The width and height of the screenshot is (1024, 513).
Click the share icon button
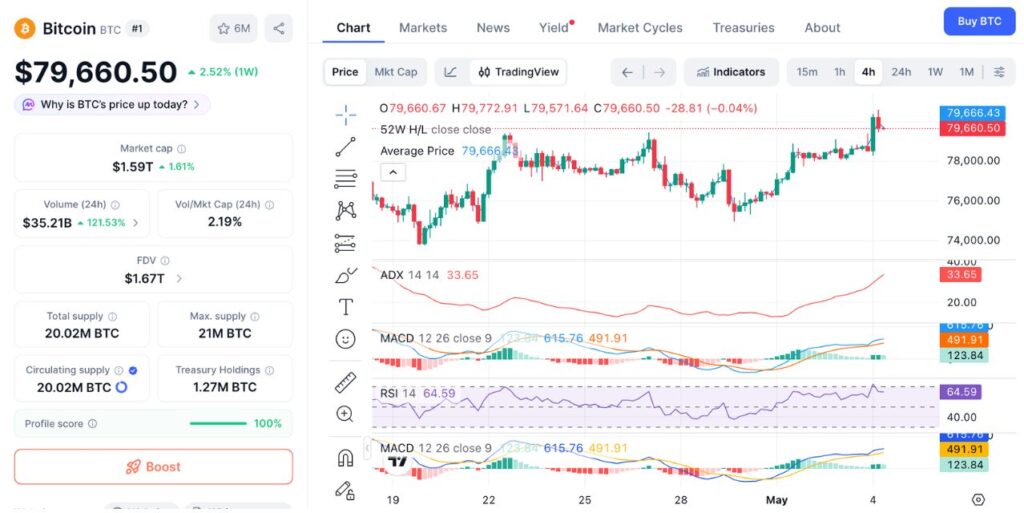tap(279, 29)
